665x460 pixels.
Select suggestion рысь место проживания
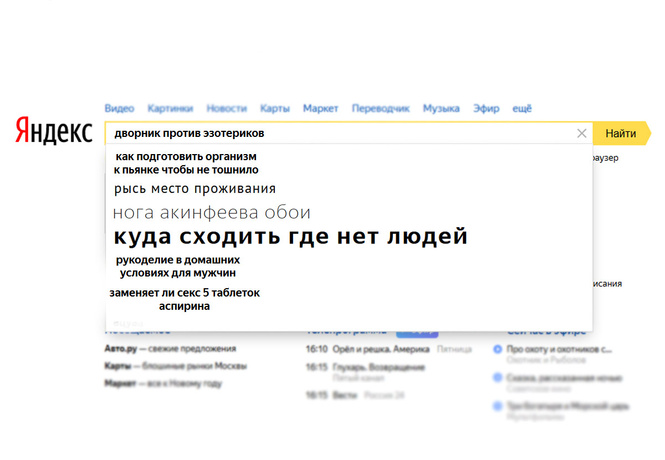pyautogui.click(x=195, y=189)
